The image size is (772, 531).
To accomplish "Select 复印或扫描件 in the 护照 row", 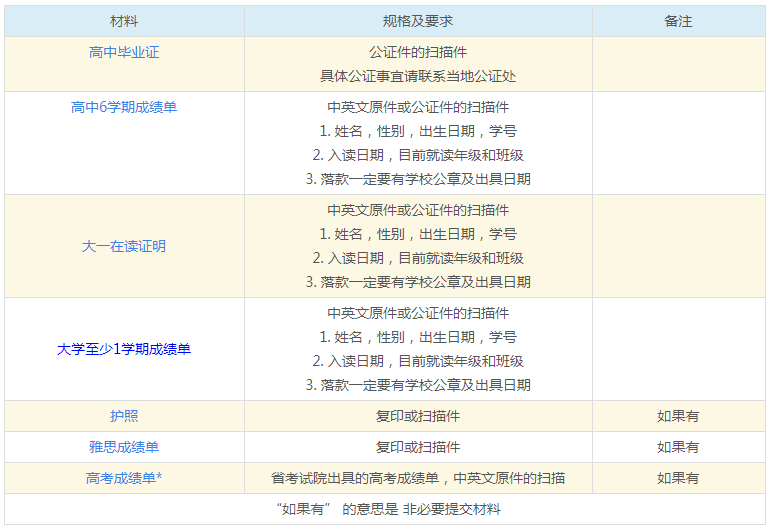I will pyautogui.click(x=418, y=416).
